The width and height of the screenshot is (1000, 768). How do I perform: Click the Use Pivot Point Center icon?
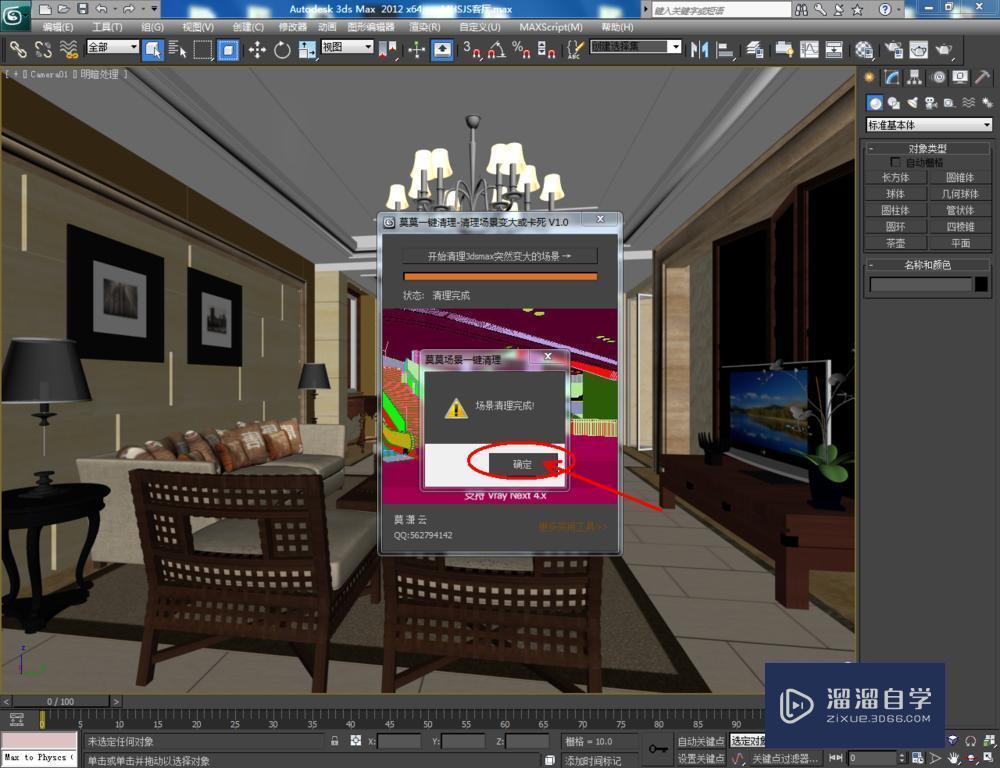click(x=388, y=49)
